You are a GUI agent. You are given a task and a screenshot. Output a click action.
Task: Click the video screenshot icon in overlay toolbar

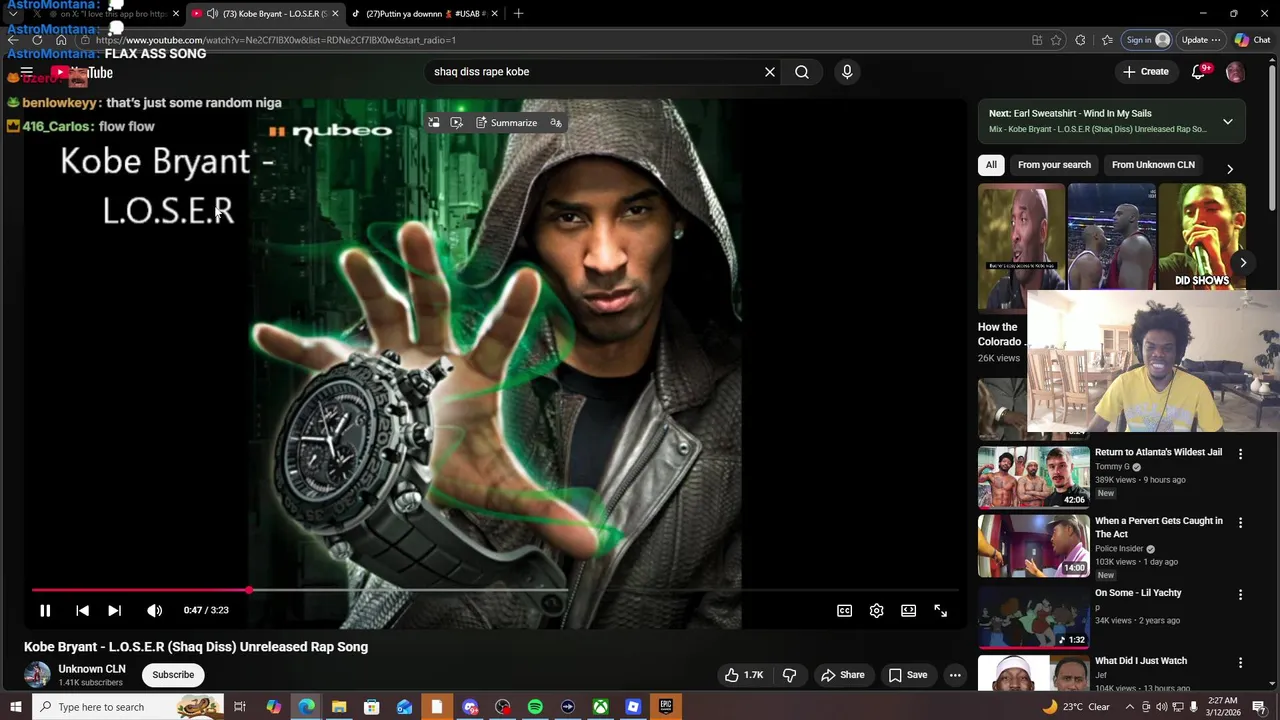(x=456, y=123)
